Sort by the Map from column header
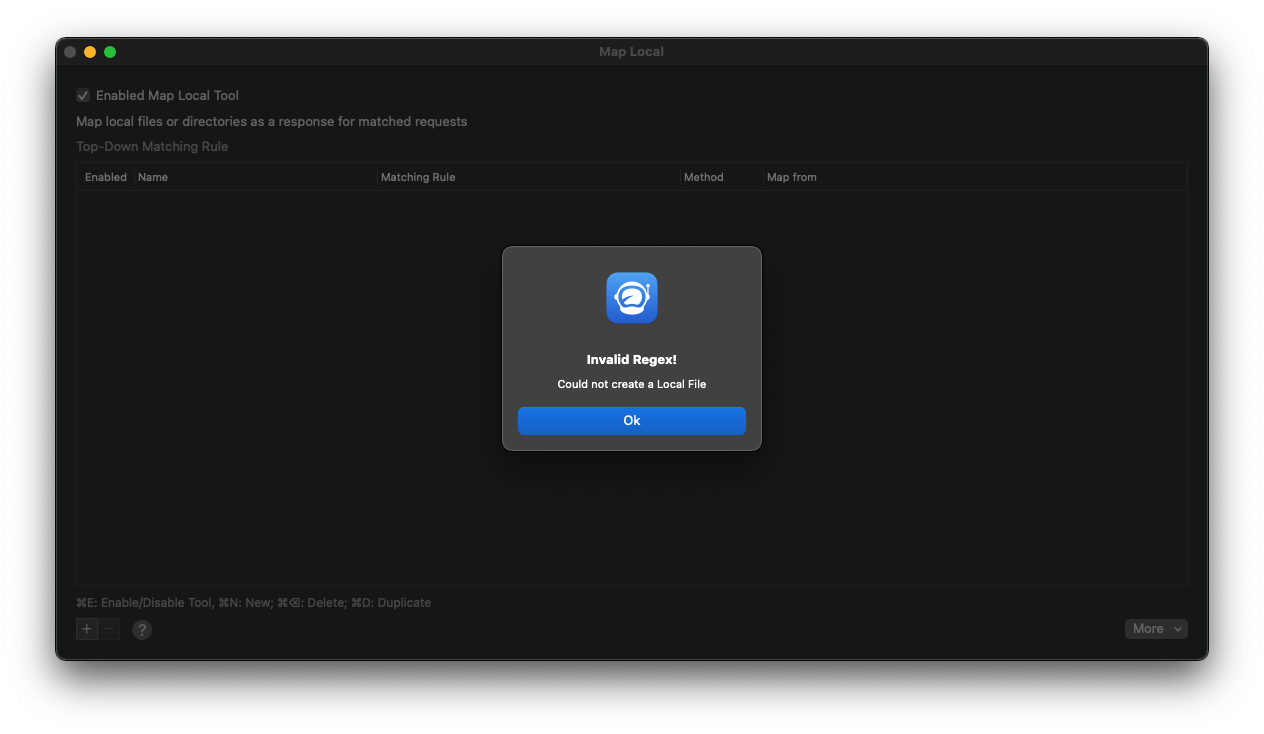This screenshot has height=734, width=1264. tap(975, 177)
